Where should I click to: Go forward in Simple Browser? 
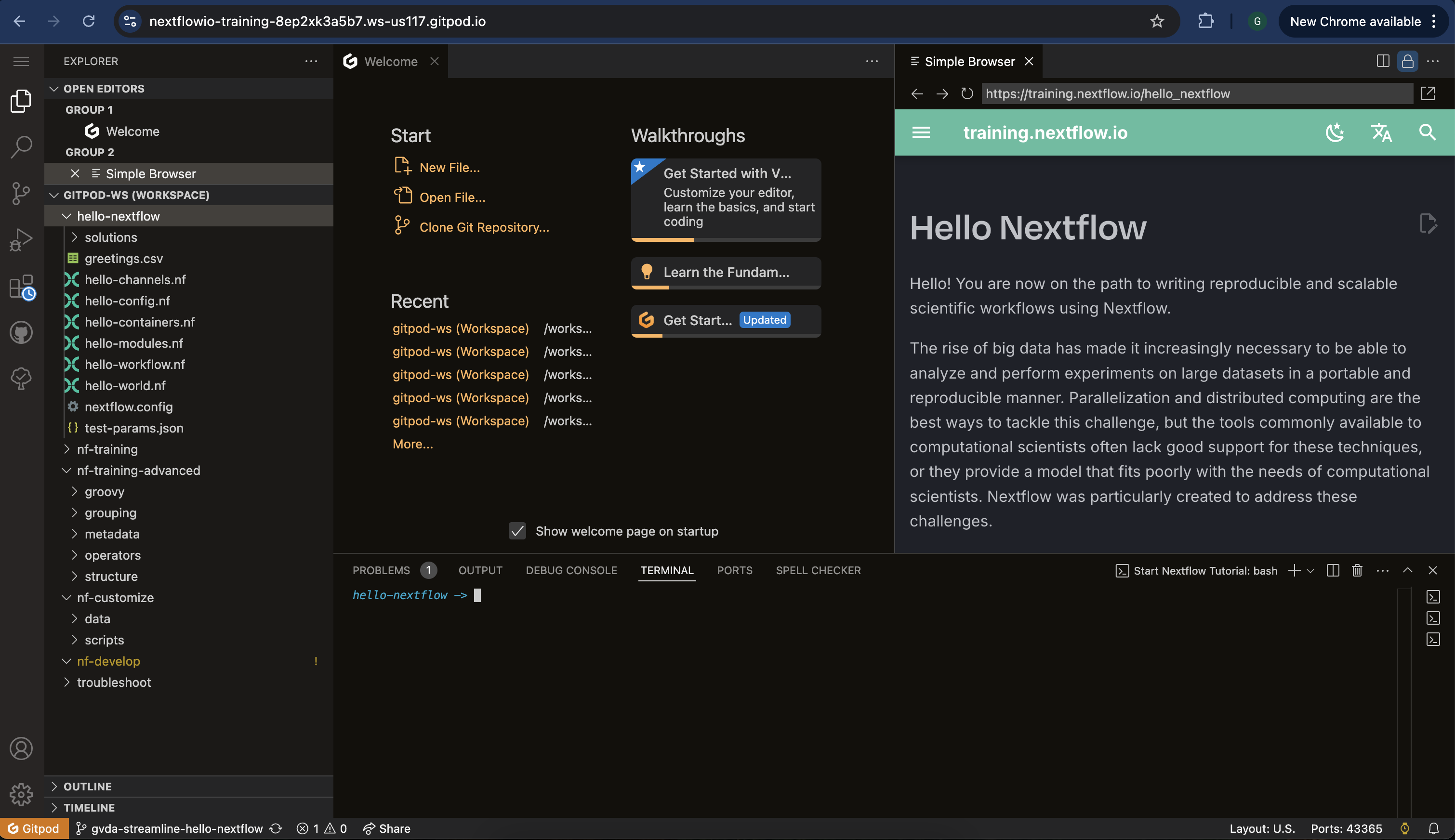[942, 93]
